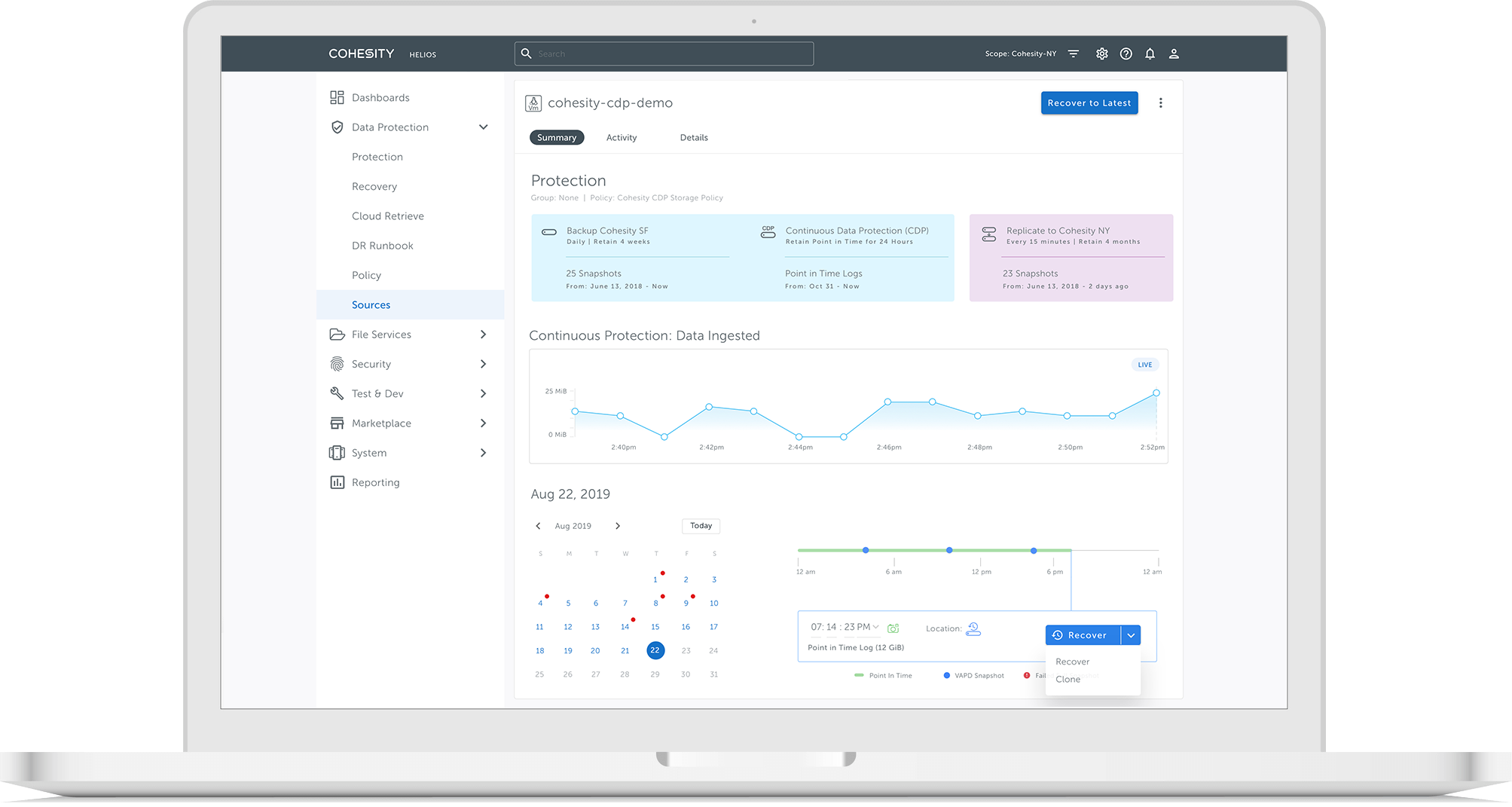Click inside the Search field
1512x807 pixels.
pos(664,53)
